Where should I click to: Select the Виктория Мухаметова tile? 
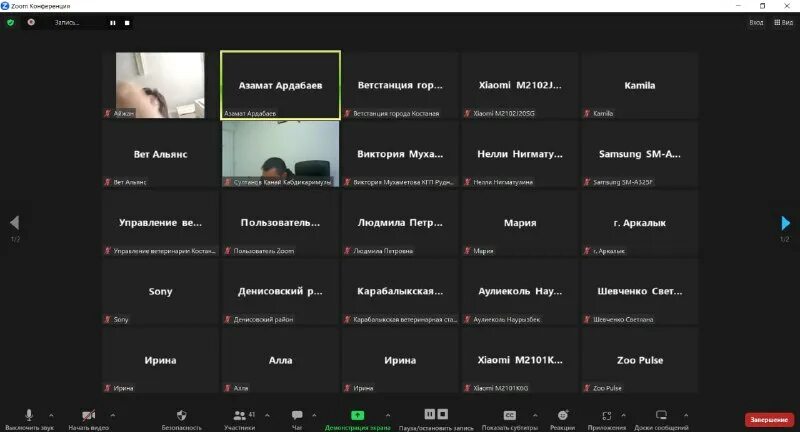coord(400,154)
